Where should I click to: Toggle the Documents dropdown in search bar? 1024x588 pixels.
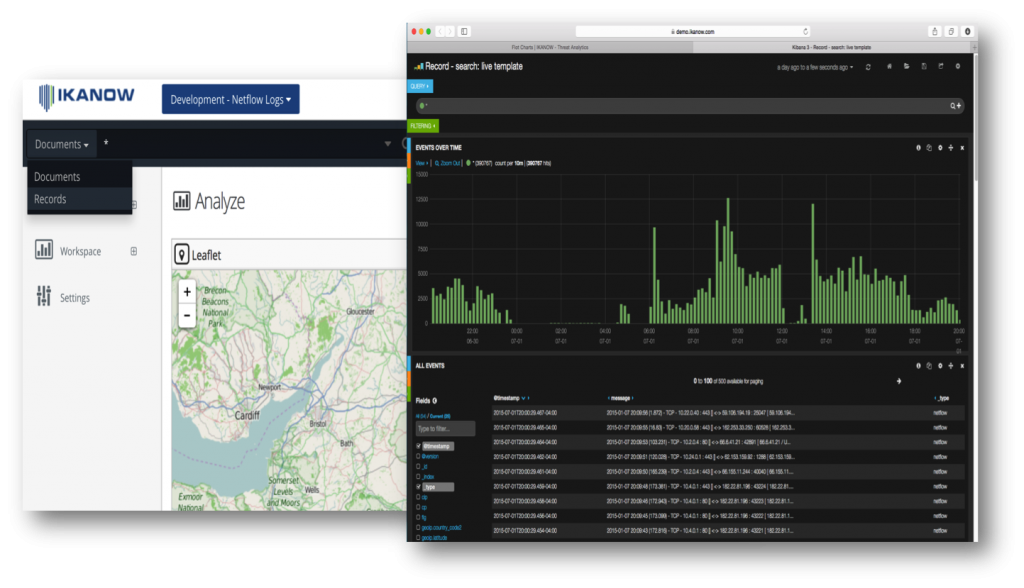(x=61, y=144)
